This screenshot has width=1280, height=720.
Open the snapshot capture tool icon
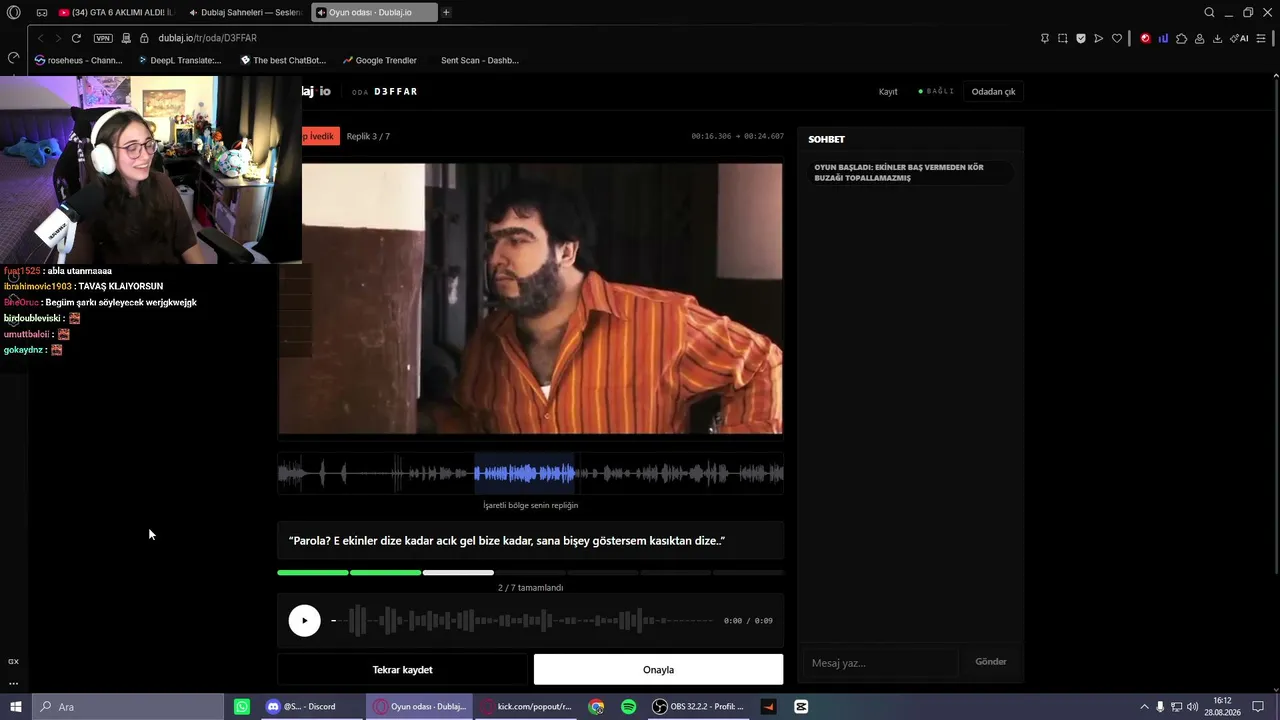(x=1063, y=38)
